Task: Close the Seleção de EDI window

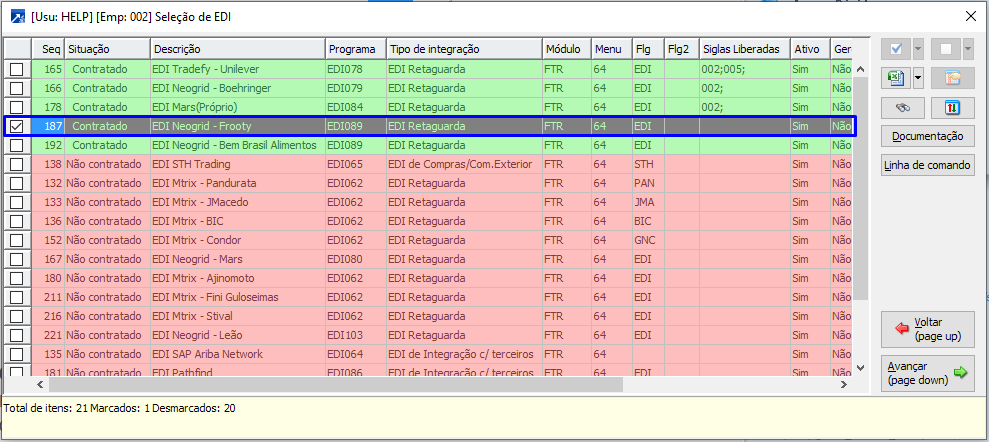Action: pos(970,17)
